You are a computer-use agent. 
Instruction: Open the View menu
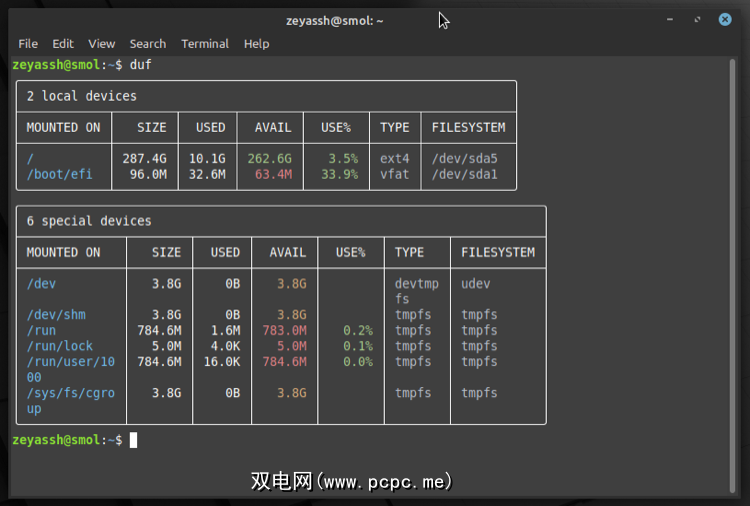(101, 44)
